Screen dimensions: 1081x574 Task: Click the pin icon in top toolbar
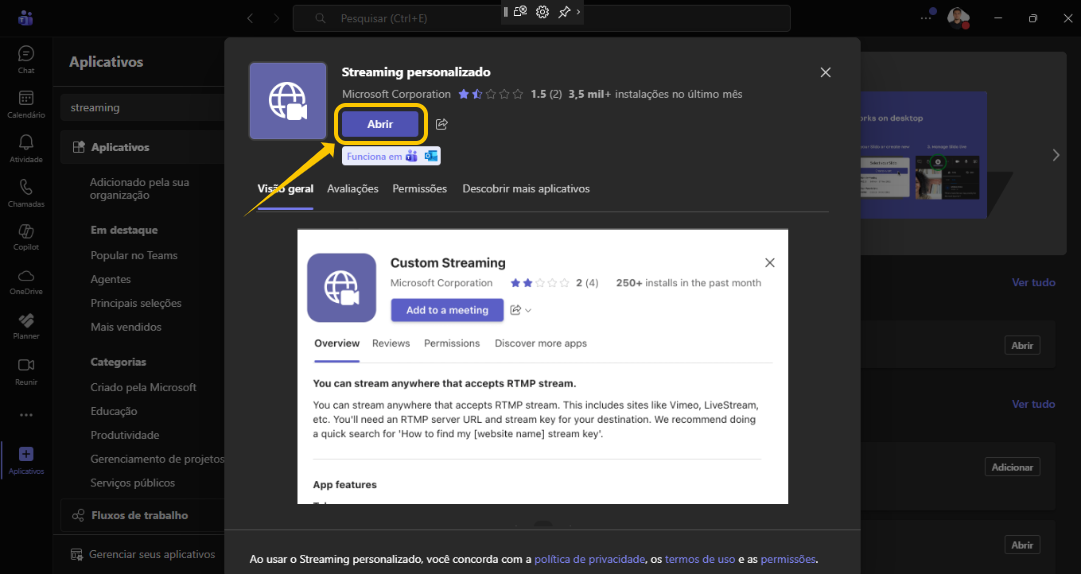click(565, 12)
